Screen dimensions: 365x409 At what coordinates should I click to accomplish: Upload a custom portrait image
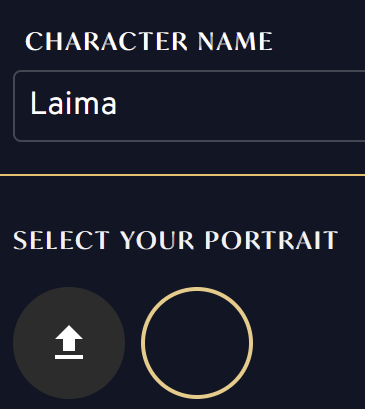coord(69,343)
